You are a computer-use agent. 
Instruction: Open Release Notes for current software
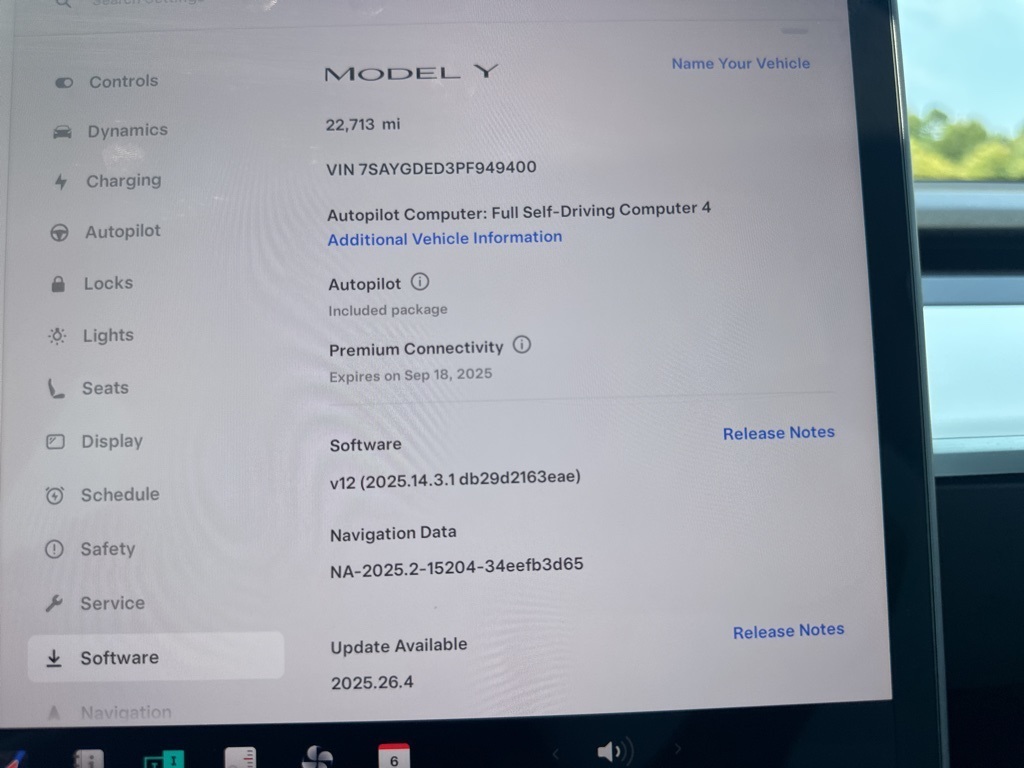(x=778, y=433)
